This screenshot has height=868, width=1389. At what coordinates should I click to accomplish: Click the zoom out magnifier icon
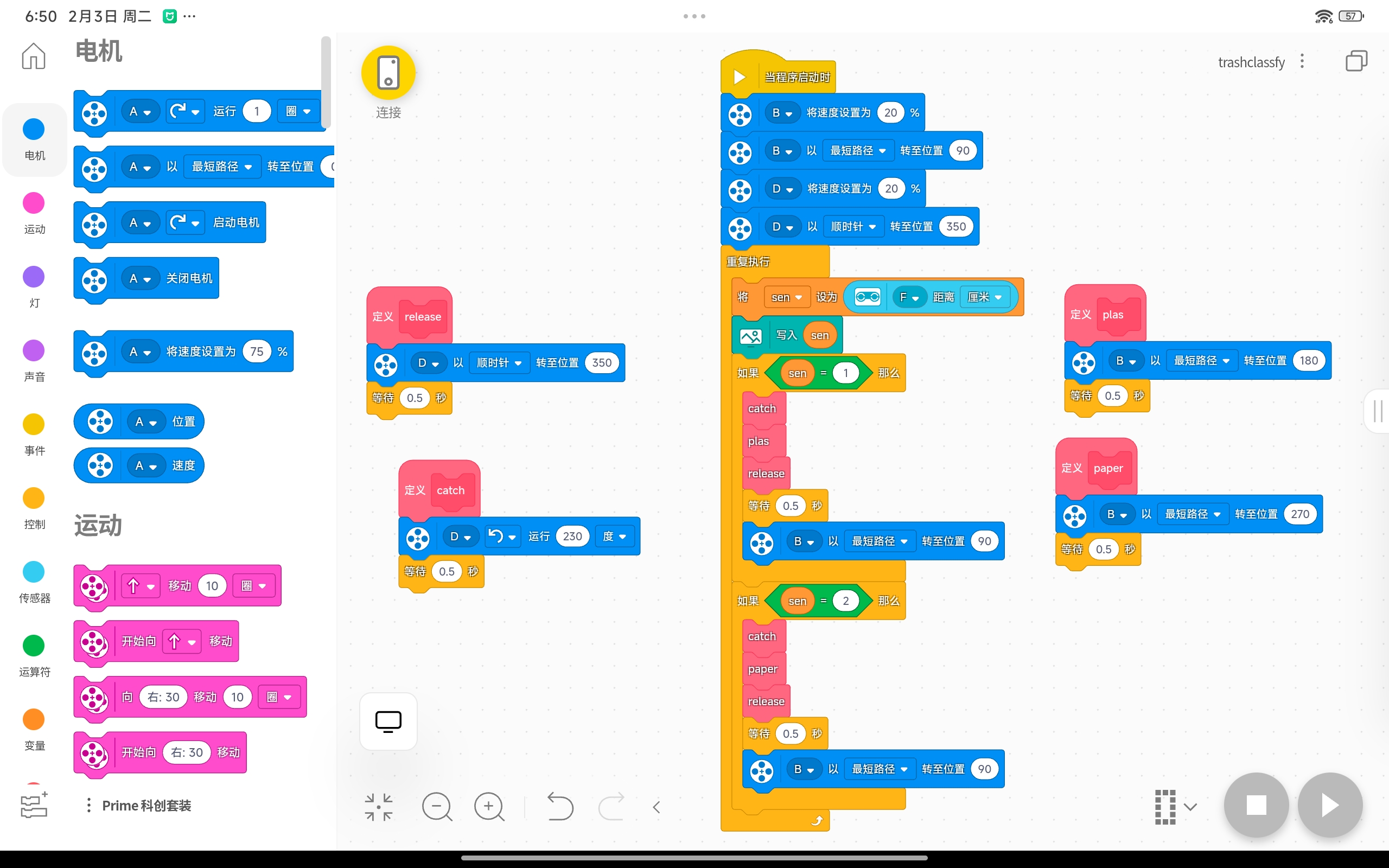(x=437, y=807)
